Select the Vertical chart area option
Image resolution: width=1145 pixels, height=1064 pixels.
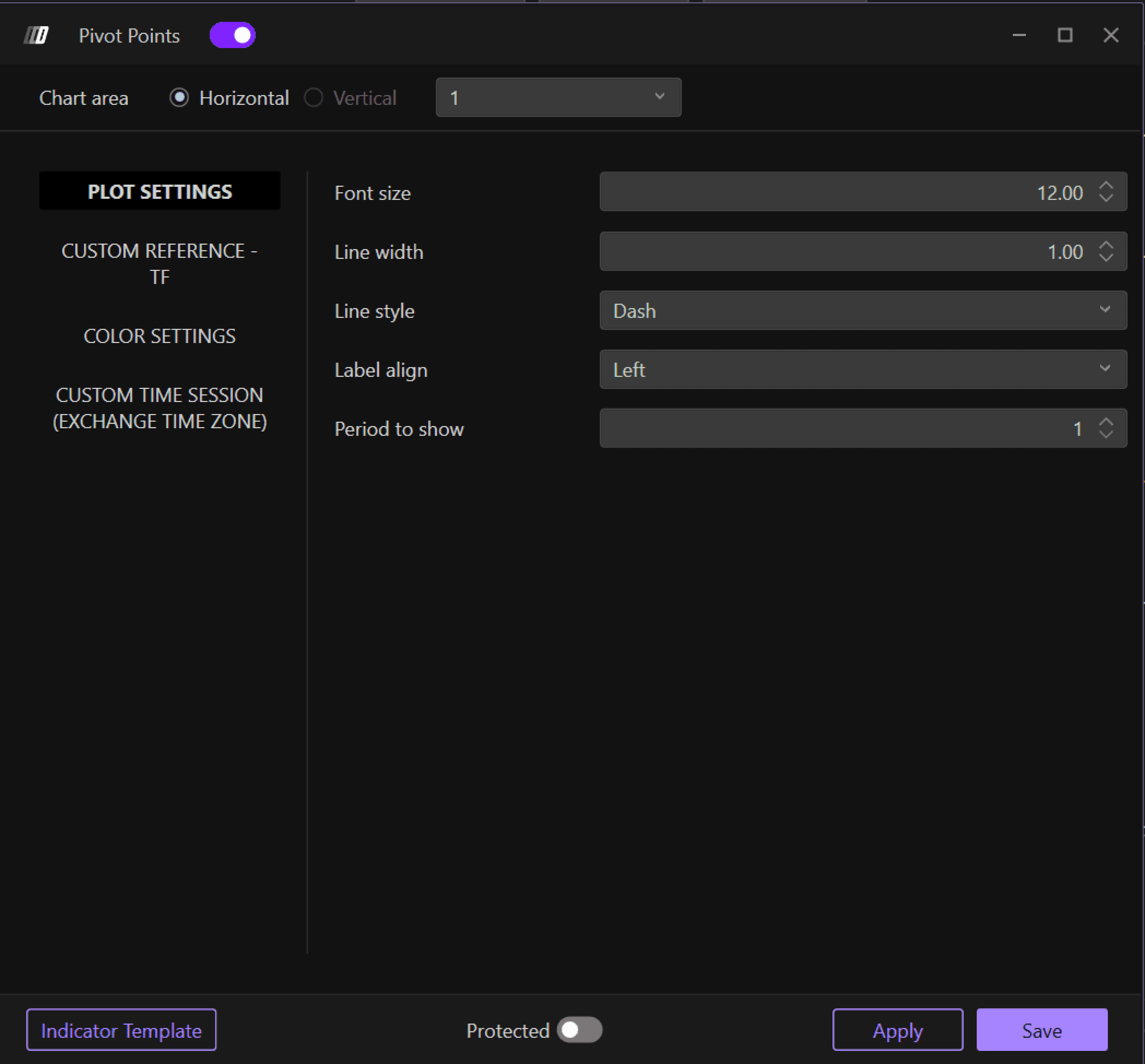tap(313, 98)
